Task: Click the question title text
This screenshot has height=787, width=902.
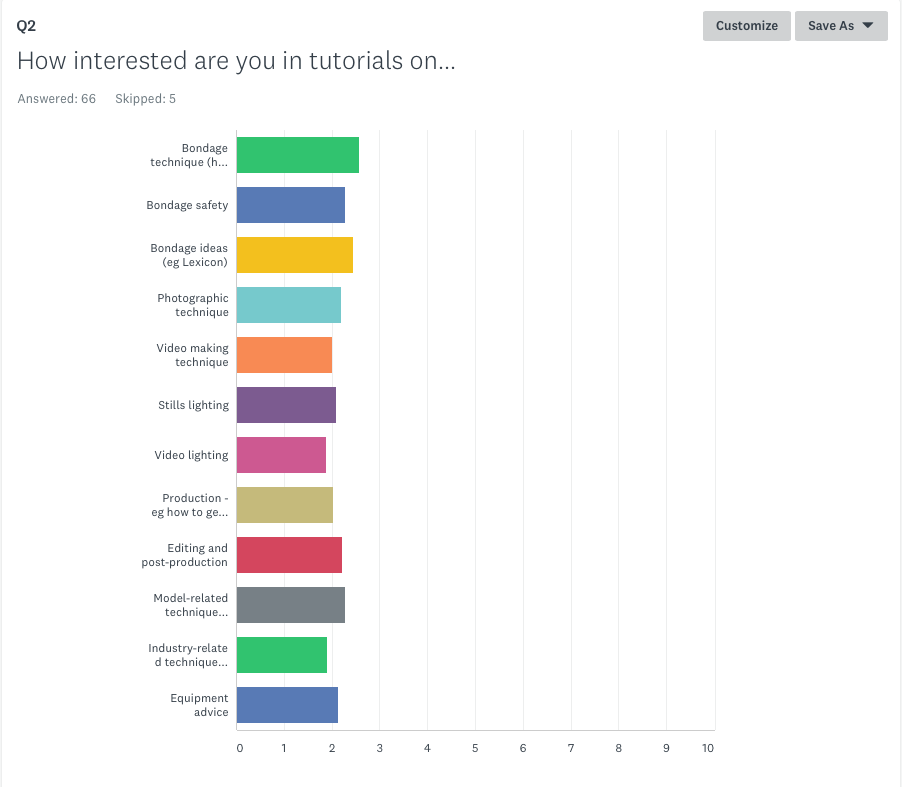Action: tap(236, 61)
